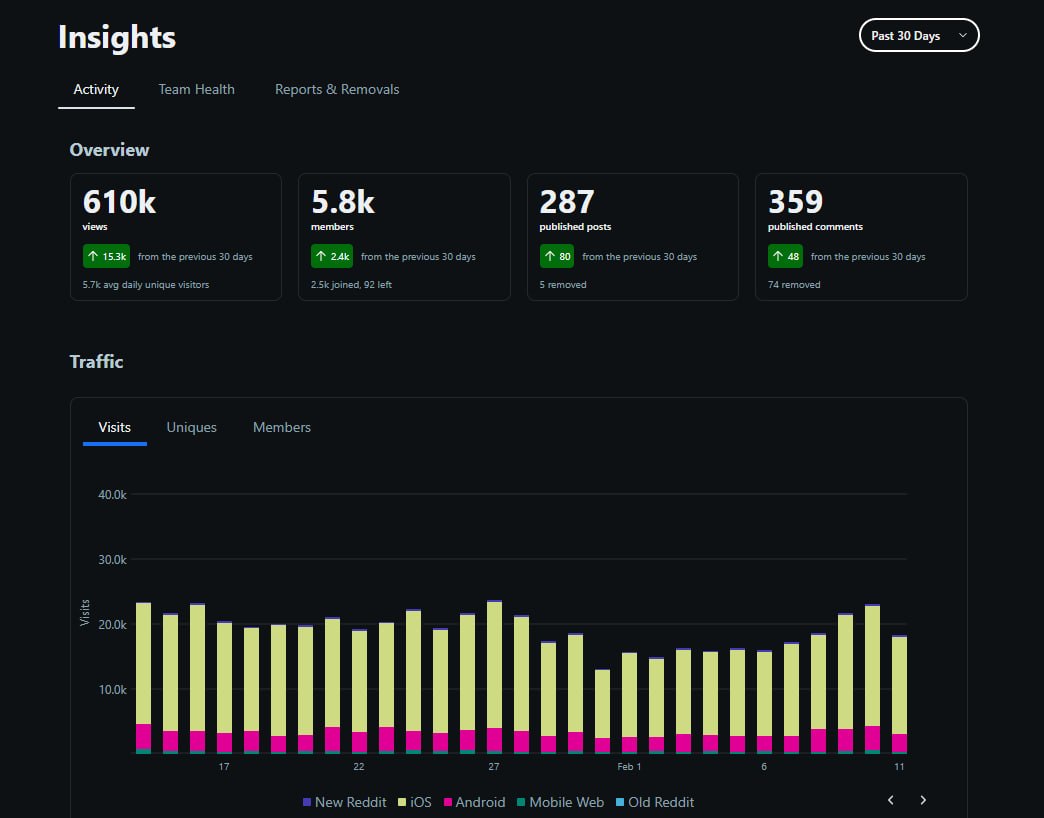The width and height of the screenshot is (1044, 818).
Task: Open the Reports & Removals tab
Action: 337,89
